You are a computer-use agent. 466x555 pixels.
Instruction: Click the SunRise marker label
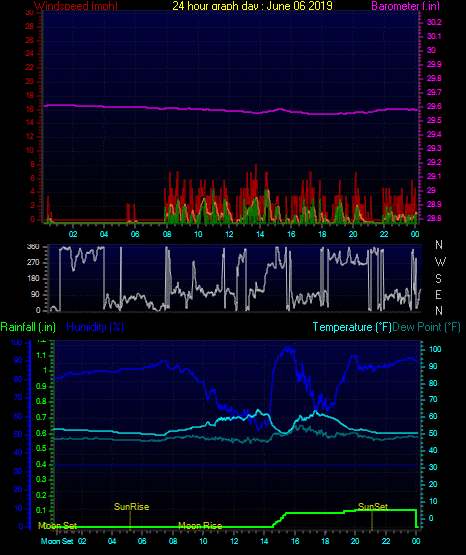pos(131,507)
